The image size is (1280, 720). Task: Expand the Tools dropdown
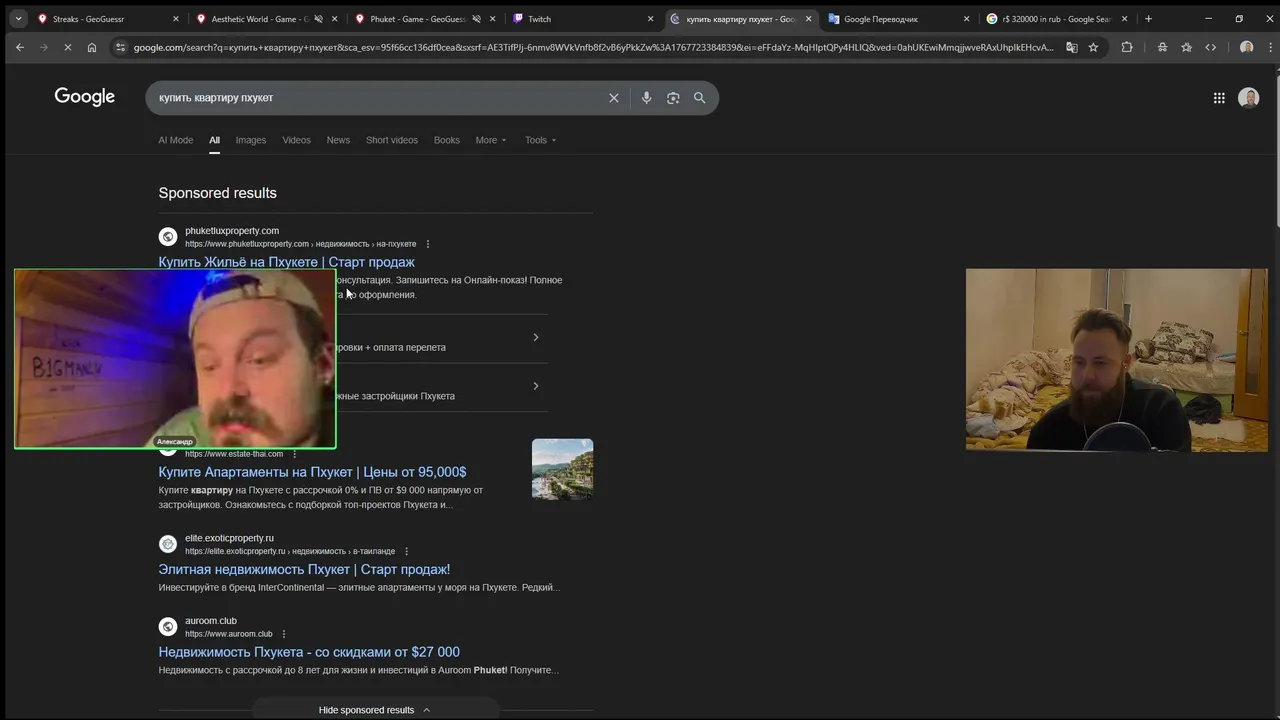click(x=541, y=140)
